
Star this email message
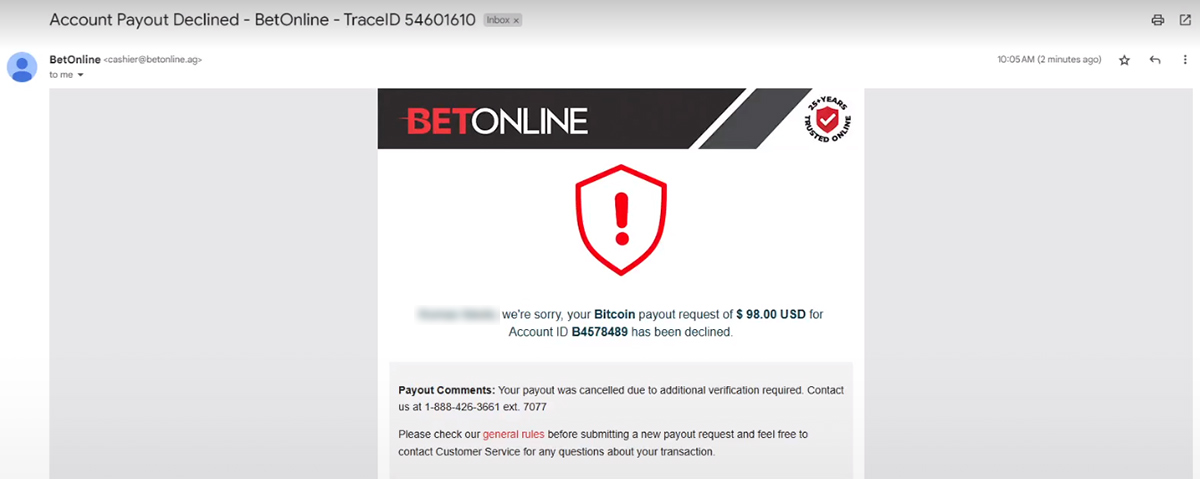pos(1124,60)
